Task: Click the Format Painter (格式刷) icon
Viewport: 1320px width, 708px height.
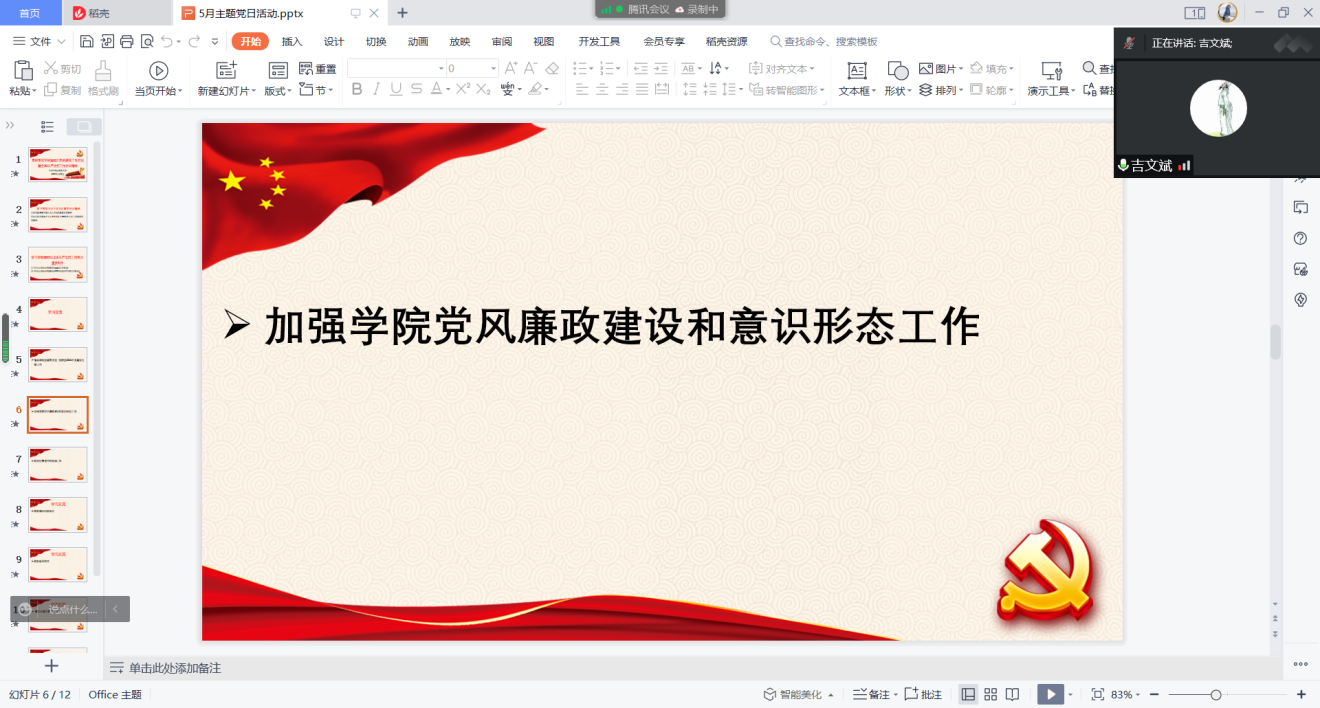Action: pos(103,71)
